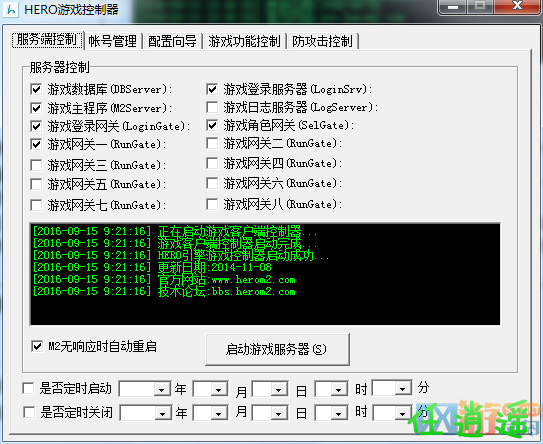
Task: Disable 游戏登录网关 (LoginGate) checkbox
Action: 36,126
